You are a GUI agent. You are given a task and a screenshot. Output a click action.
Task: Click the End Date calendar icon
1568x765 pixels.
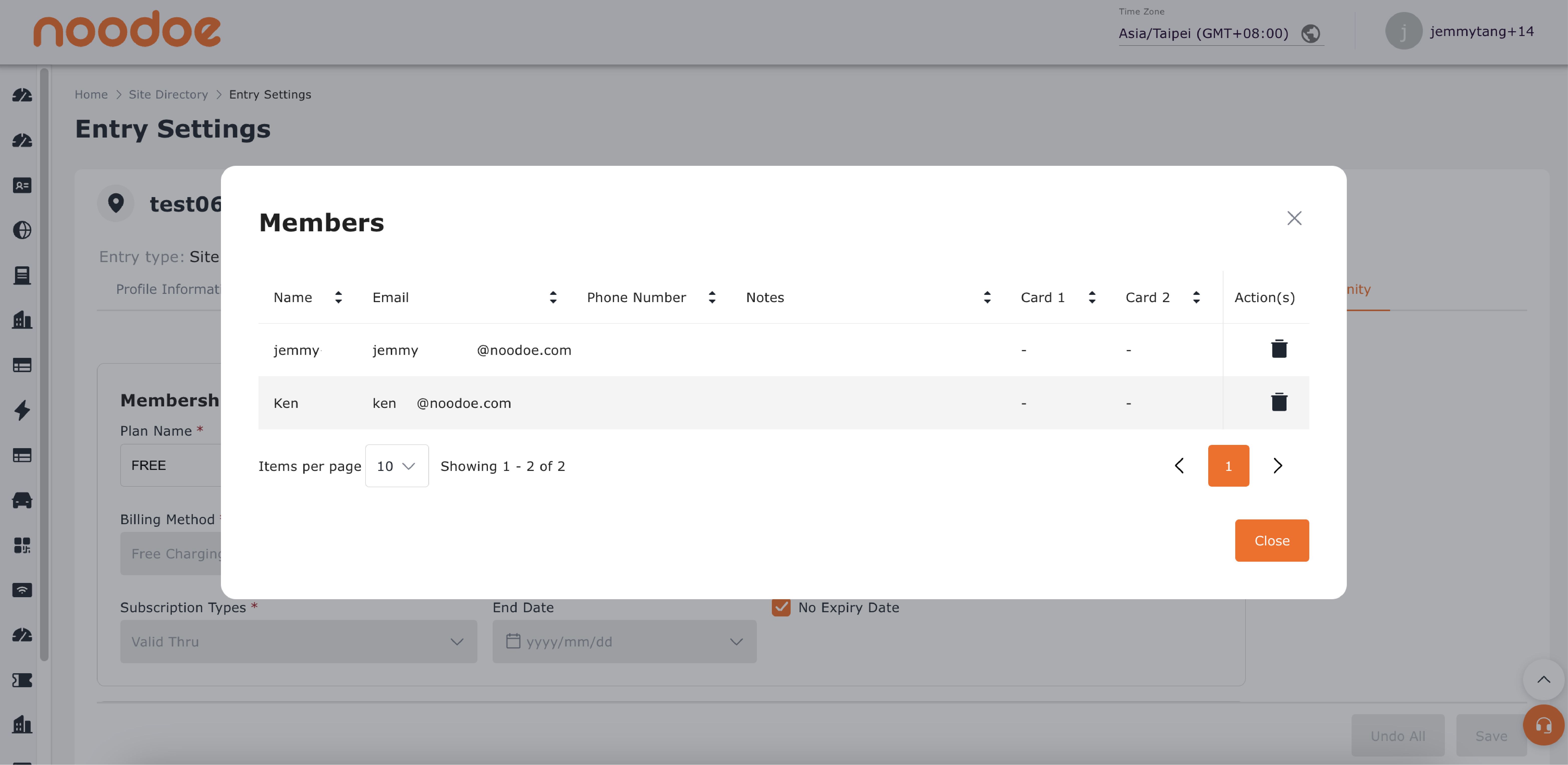pyautogui.click(x=513, y=641)
